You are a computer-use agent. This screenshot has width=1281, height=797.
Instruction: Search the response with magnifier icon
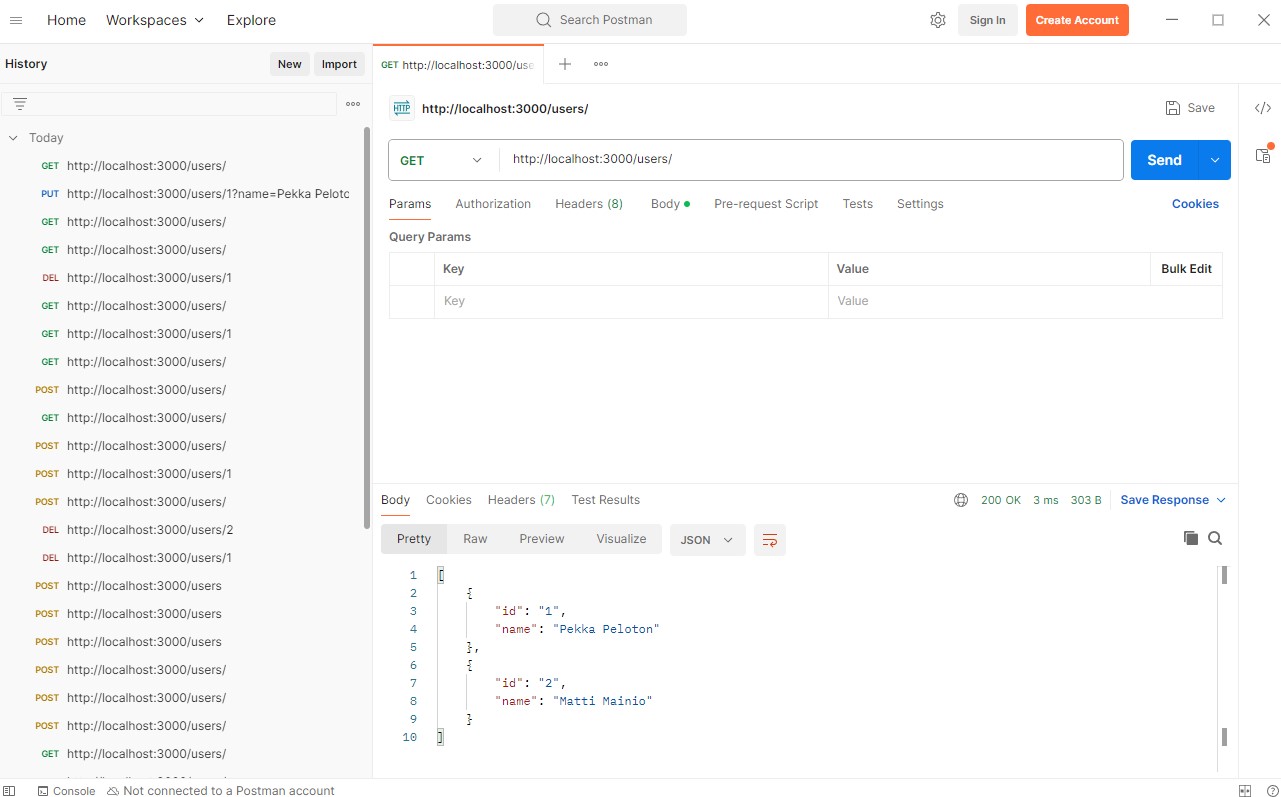1215,538
